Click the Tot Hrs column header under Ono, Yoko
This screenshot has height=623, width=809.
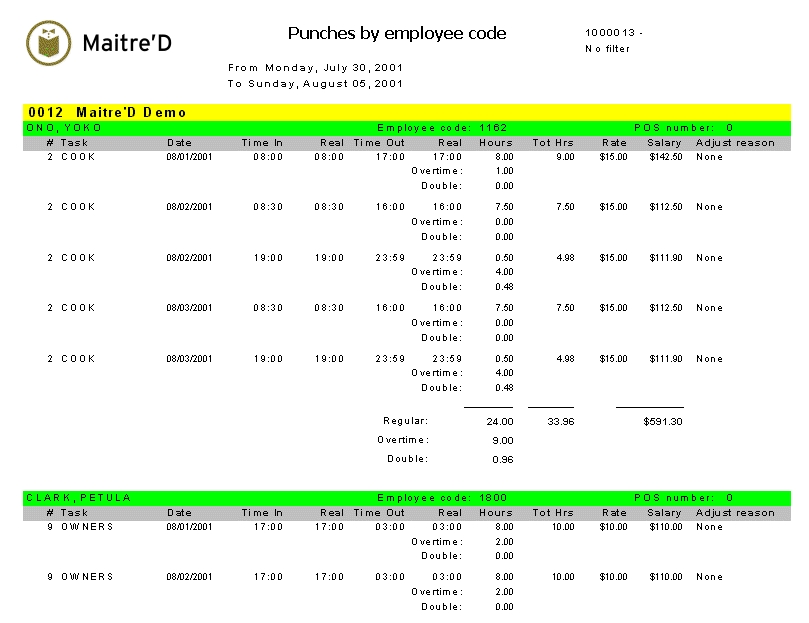pos(553,143)
